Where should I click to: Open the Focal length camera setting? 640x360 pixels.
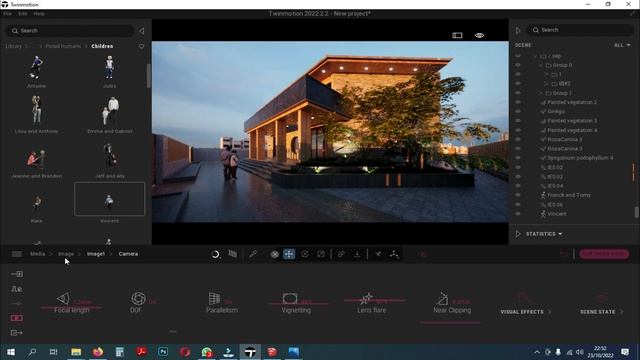pos(72,303)
